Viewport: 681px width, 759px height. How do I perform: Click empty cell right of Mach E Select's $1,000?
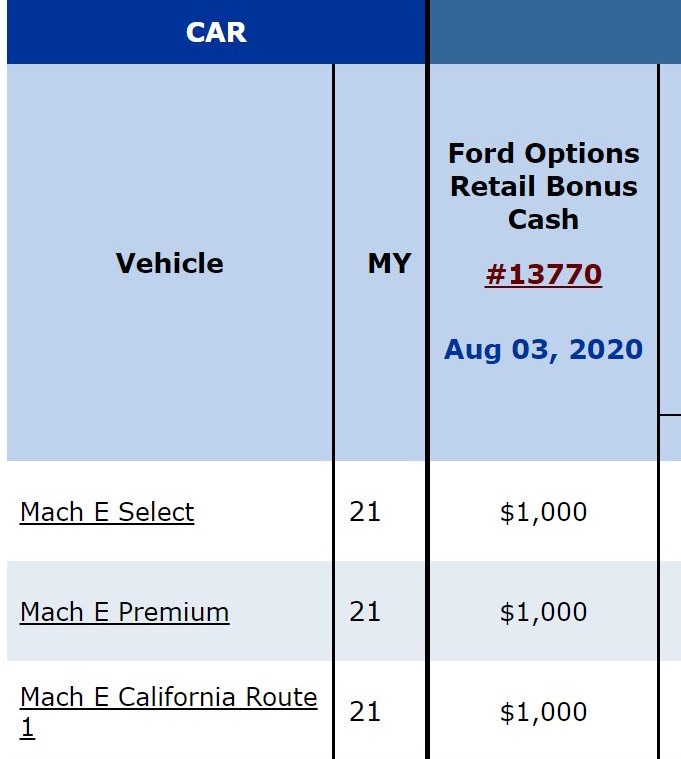tap(671, 511)
